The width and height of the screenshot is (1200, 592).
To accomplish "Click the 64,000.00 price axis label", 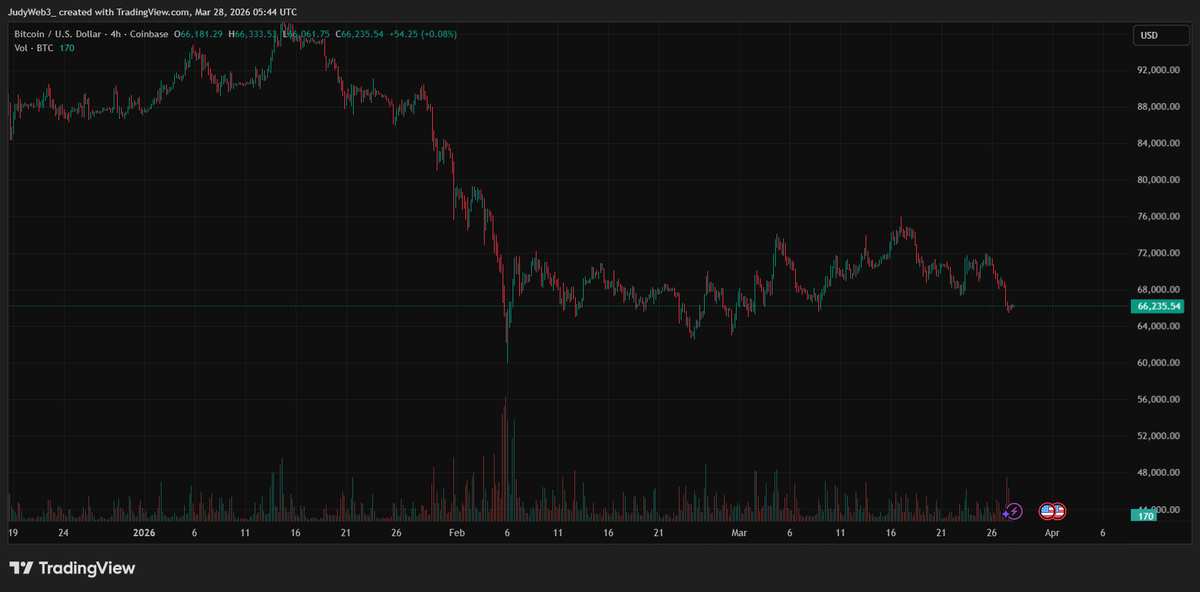I will point(1160,326).
